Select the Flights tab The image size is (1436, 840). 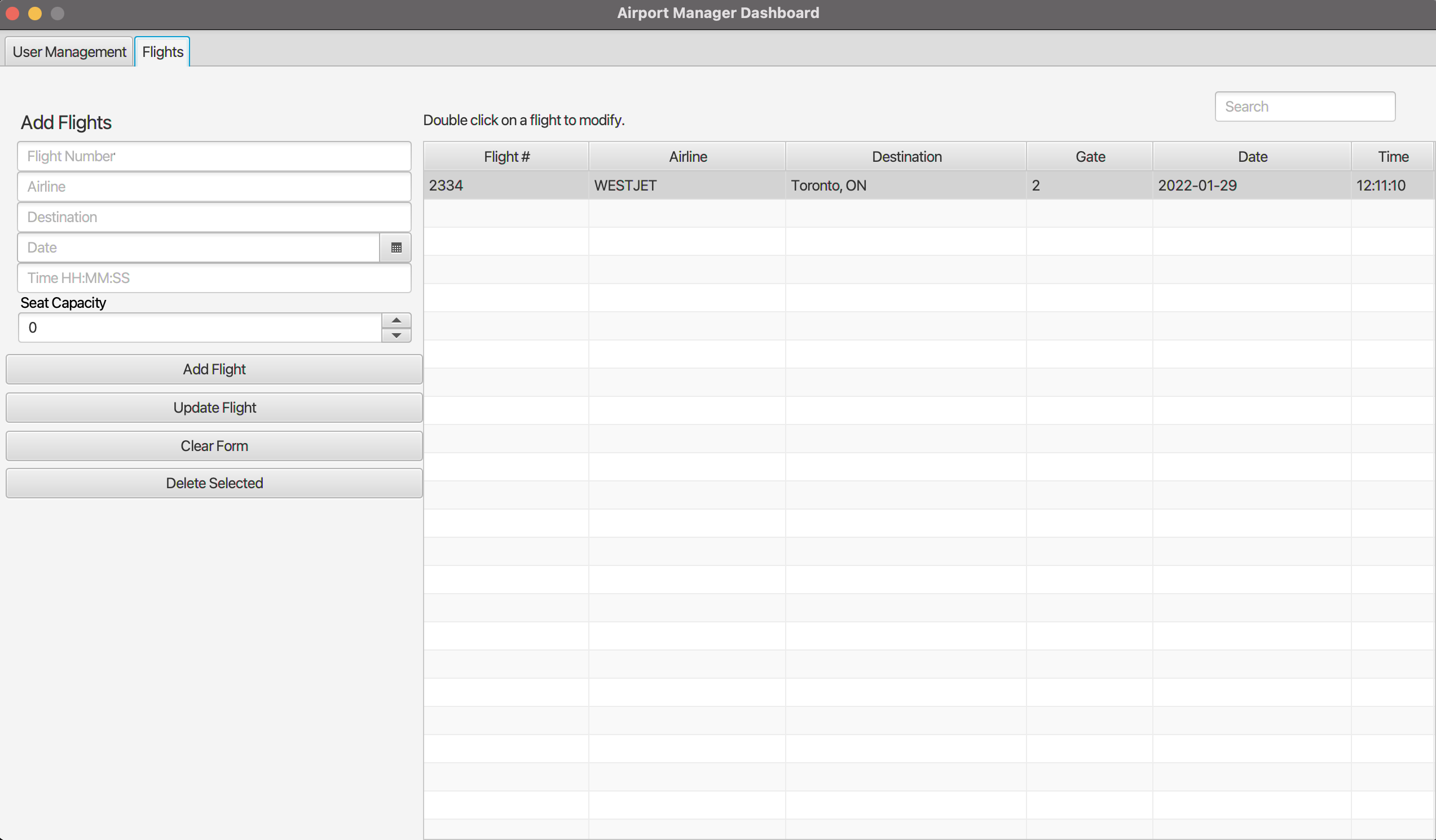coord(162,51)
